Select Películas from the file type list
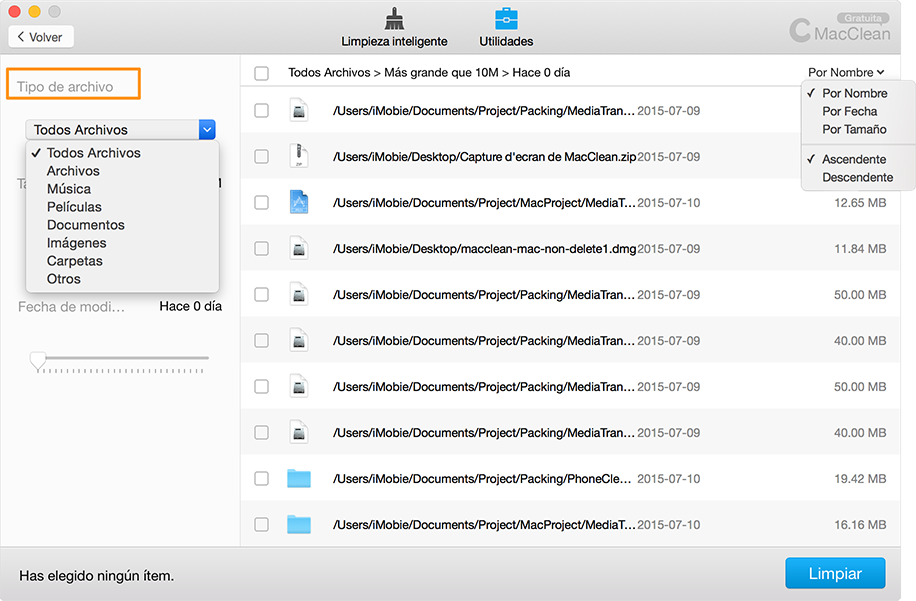 [x=74, y=207]
